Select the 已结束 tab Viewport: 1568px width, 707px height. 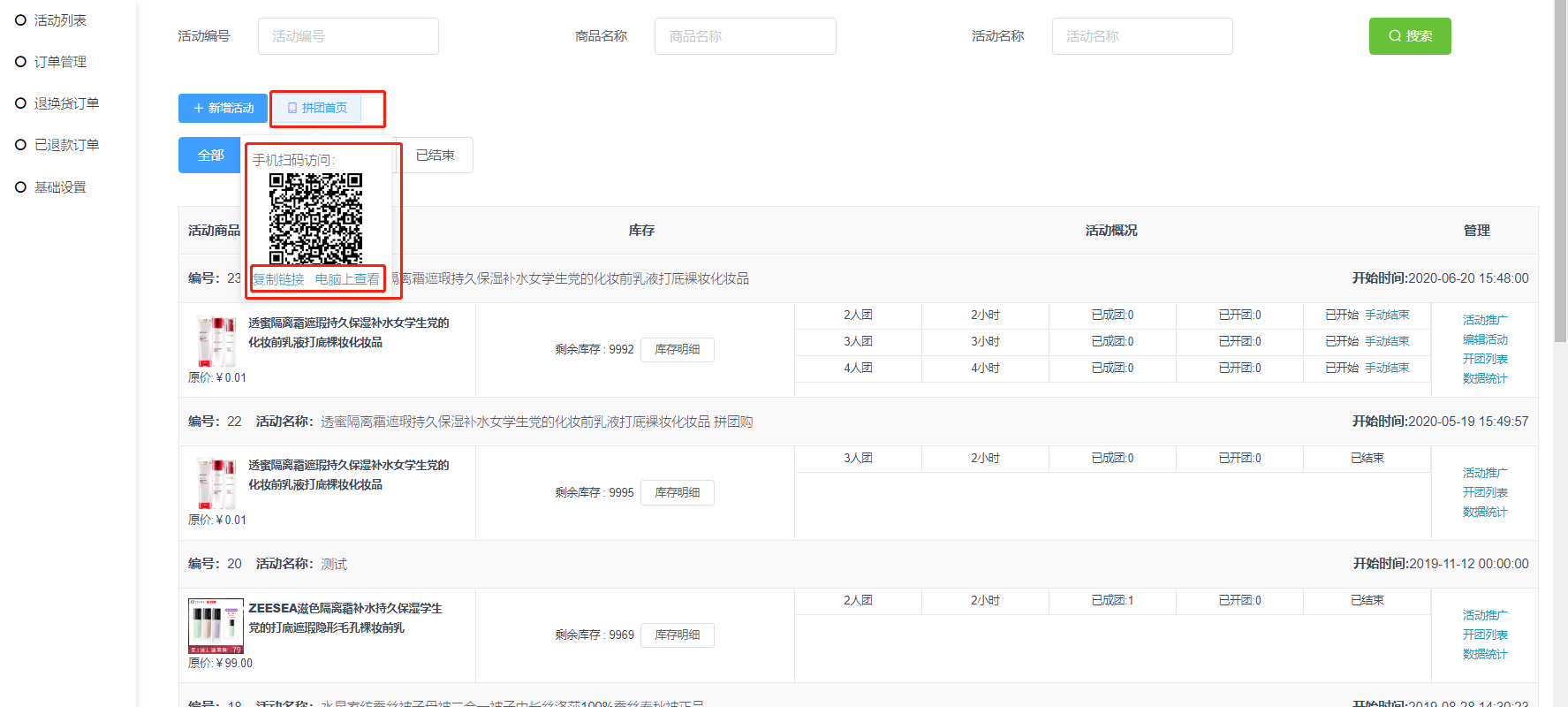436,156
